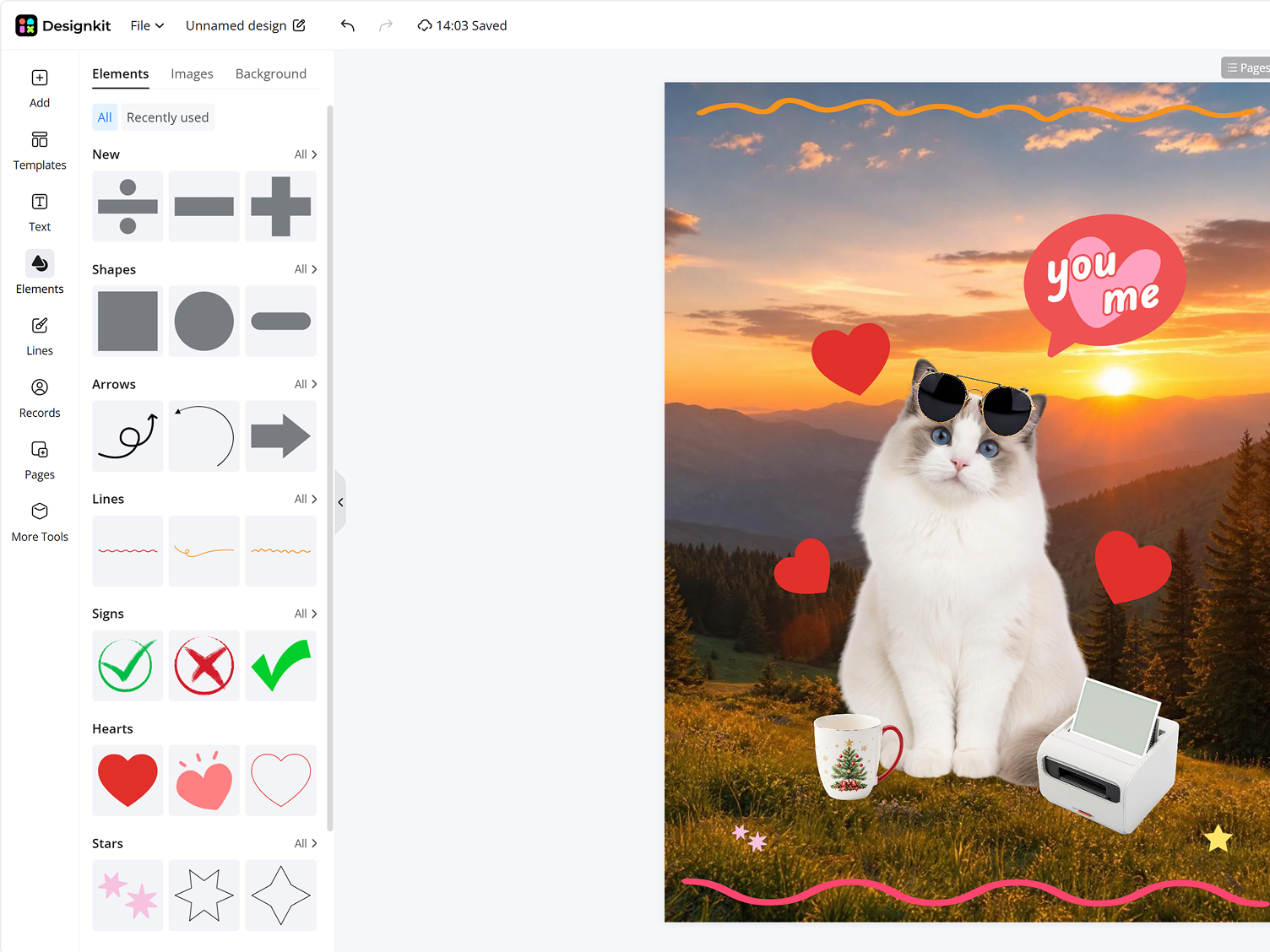The image size is (1270, 952).
Task: Switch to the Images tab
Action: point(192,74)
